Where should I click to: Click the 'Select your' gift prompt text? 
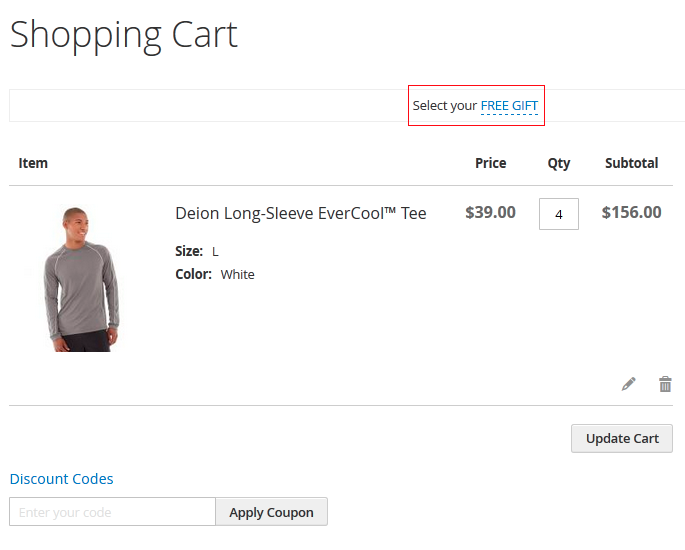pyautogui.click(x=444, y=106)
